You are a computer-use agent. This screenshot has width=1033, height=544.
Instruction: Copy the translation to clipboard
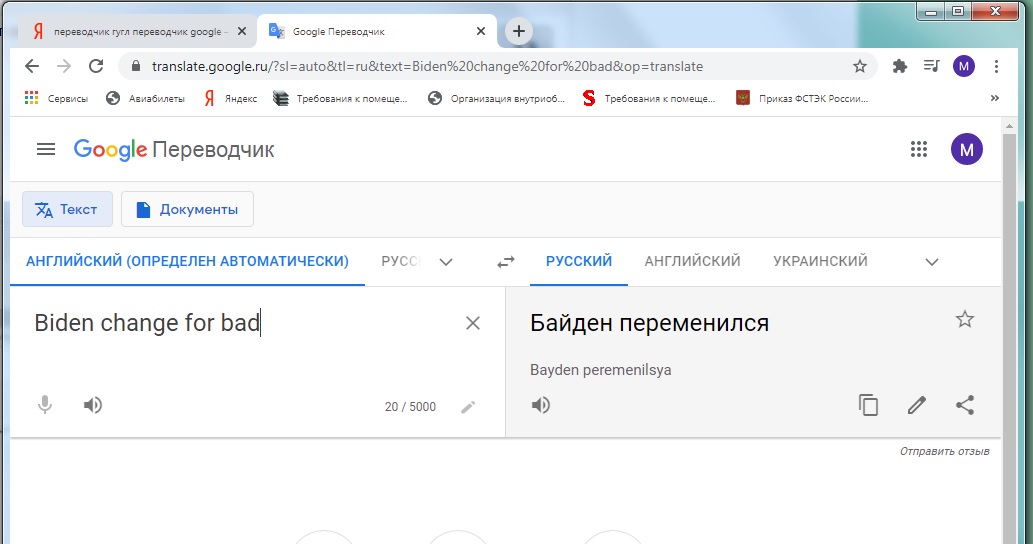868,405
